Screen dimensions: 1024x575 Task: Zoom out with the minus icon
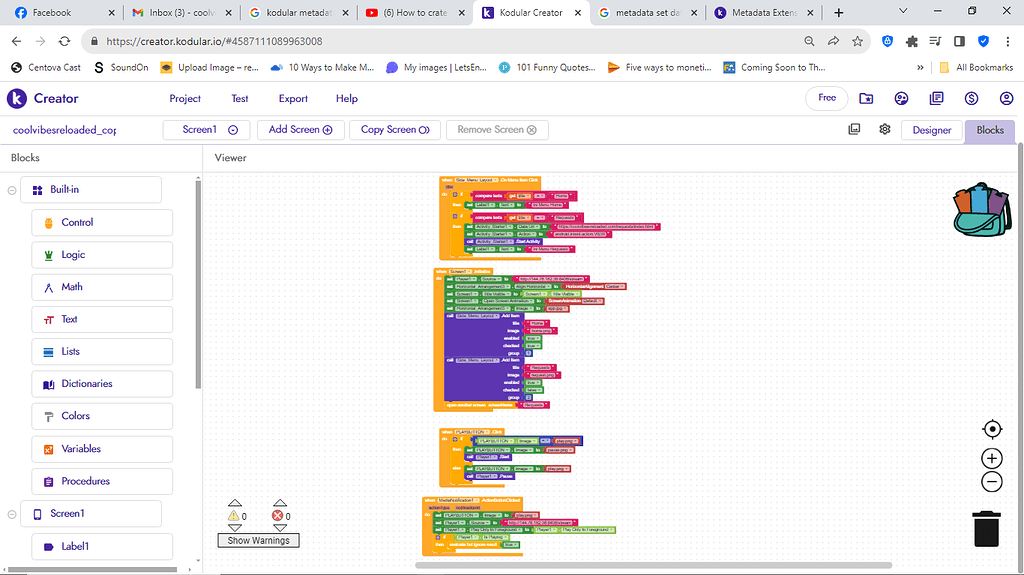pyautogui.click(x=992, y=482)
